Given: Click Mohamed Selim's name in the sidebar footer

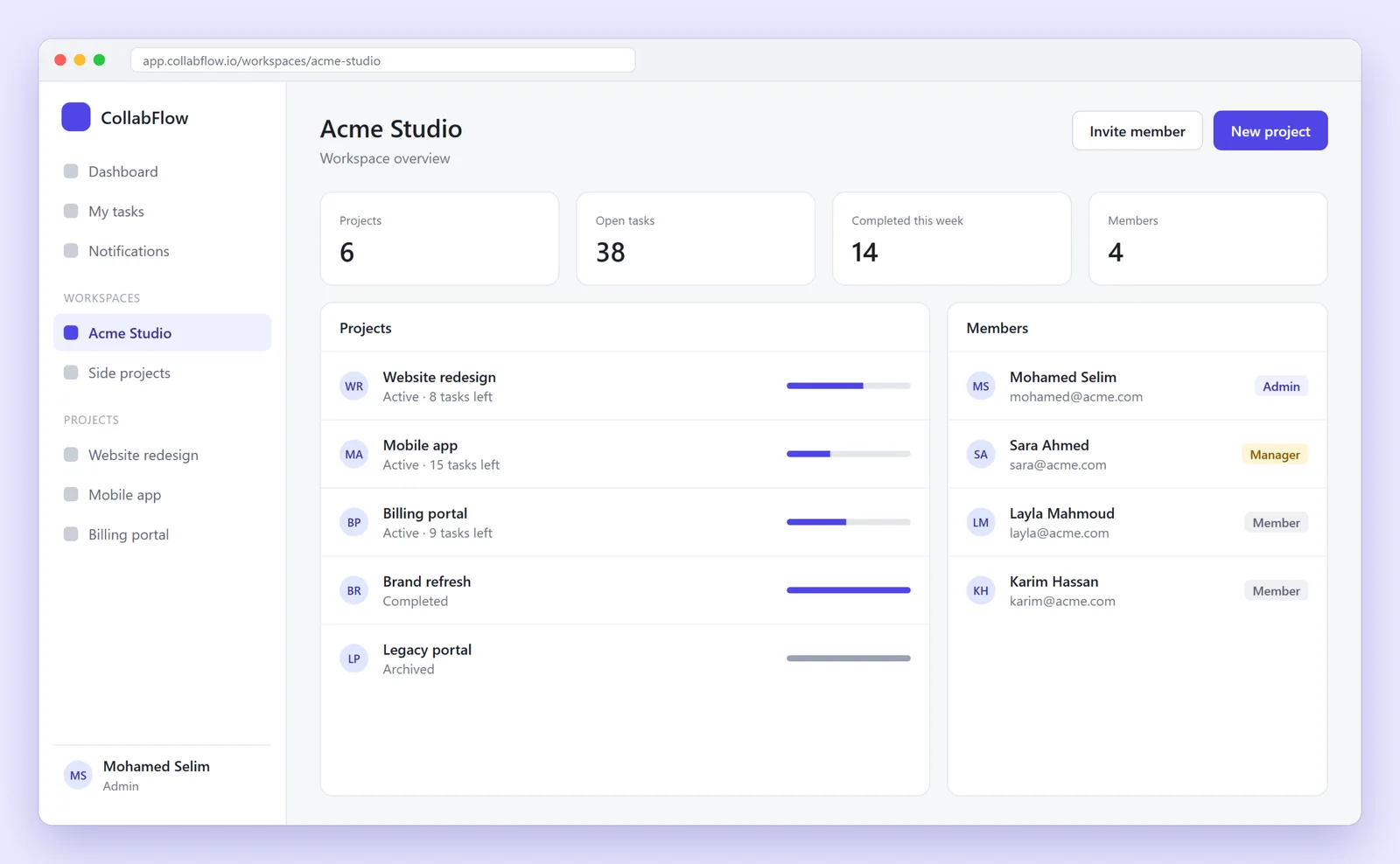Looking at the screenshot, I should 157,766.
